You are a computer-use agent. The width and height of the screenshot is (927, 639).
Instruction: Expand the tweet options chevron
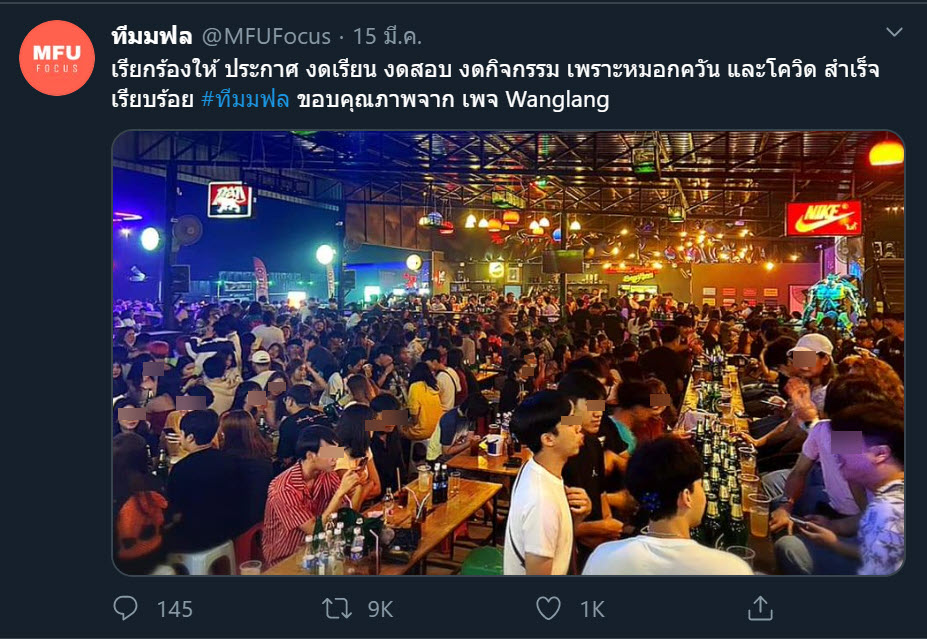click(x=894, y=33)
